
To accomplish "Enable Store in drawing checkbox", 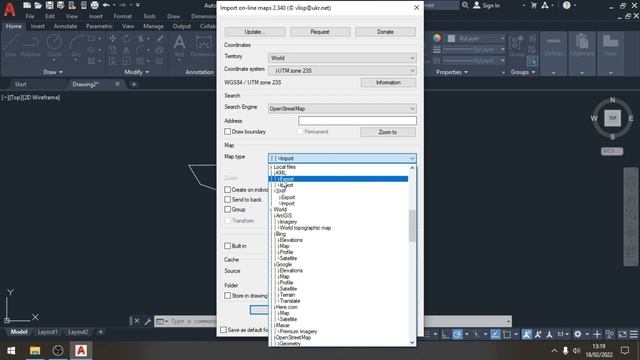I will pyautogui.click(x=227, y=295).
